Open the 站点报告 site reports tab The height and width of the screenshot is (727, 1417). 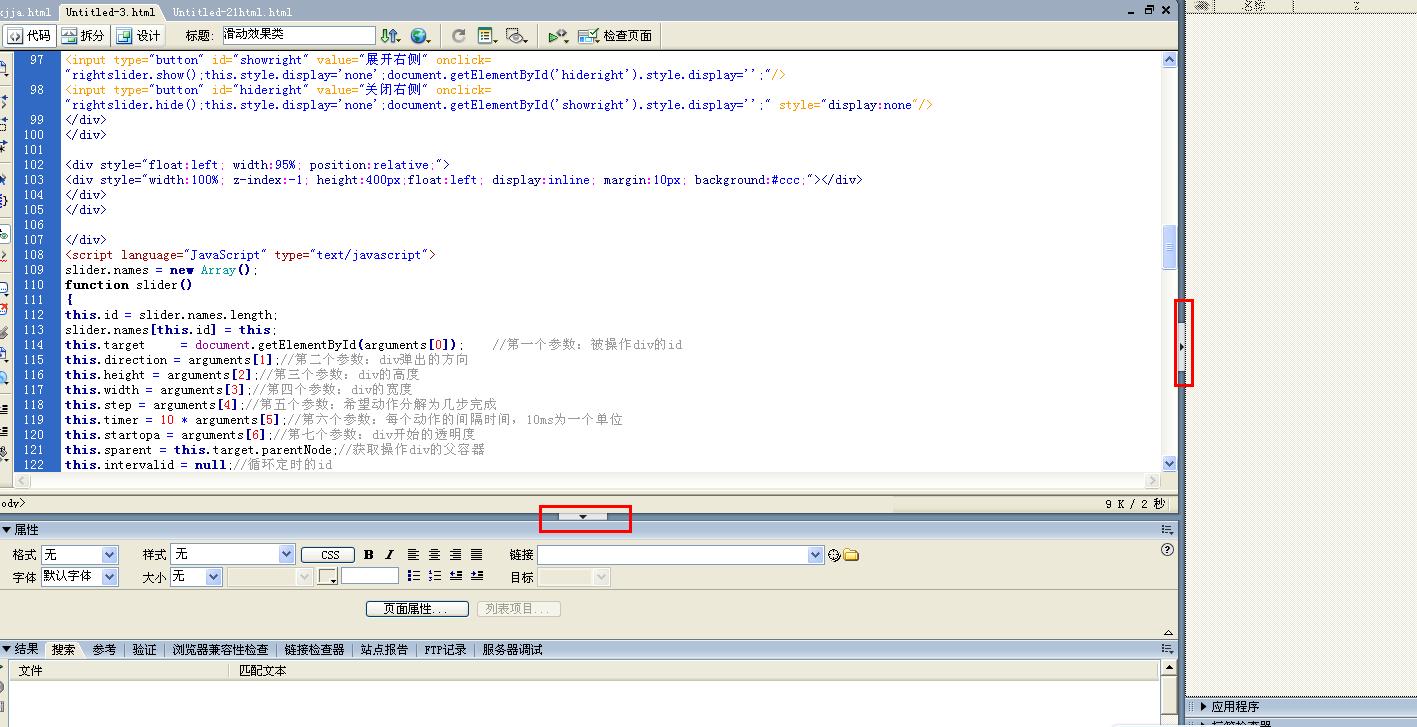(384, 650)
